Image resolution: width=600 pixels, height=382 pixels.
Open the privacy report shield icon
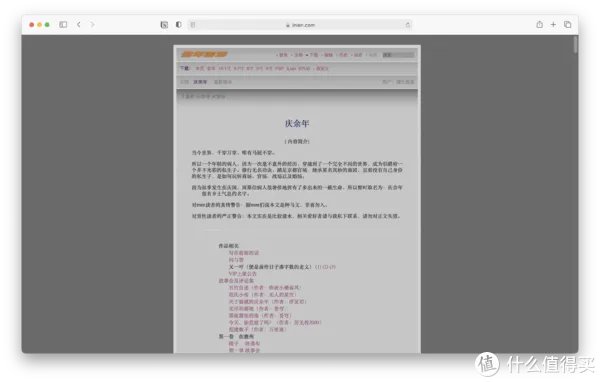(179, 24)
